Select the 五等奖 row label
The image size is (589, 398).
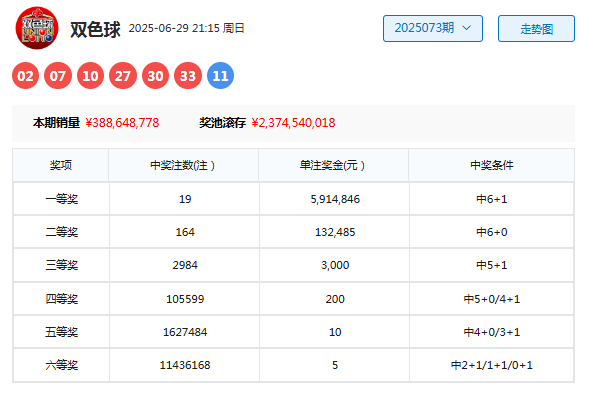[x=62, y=332]
